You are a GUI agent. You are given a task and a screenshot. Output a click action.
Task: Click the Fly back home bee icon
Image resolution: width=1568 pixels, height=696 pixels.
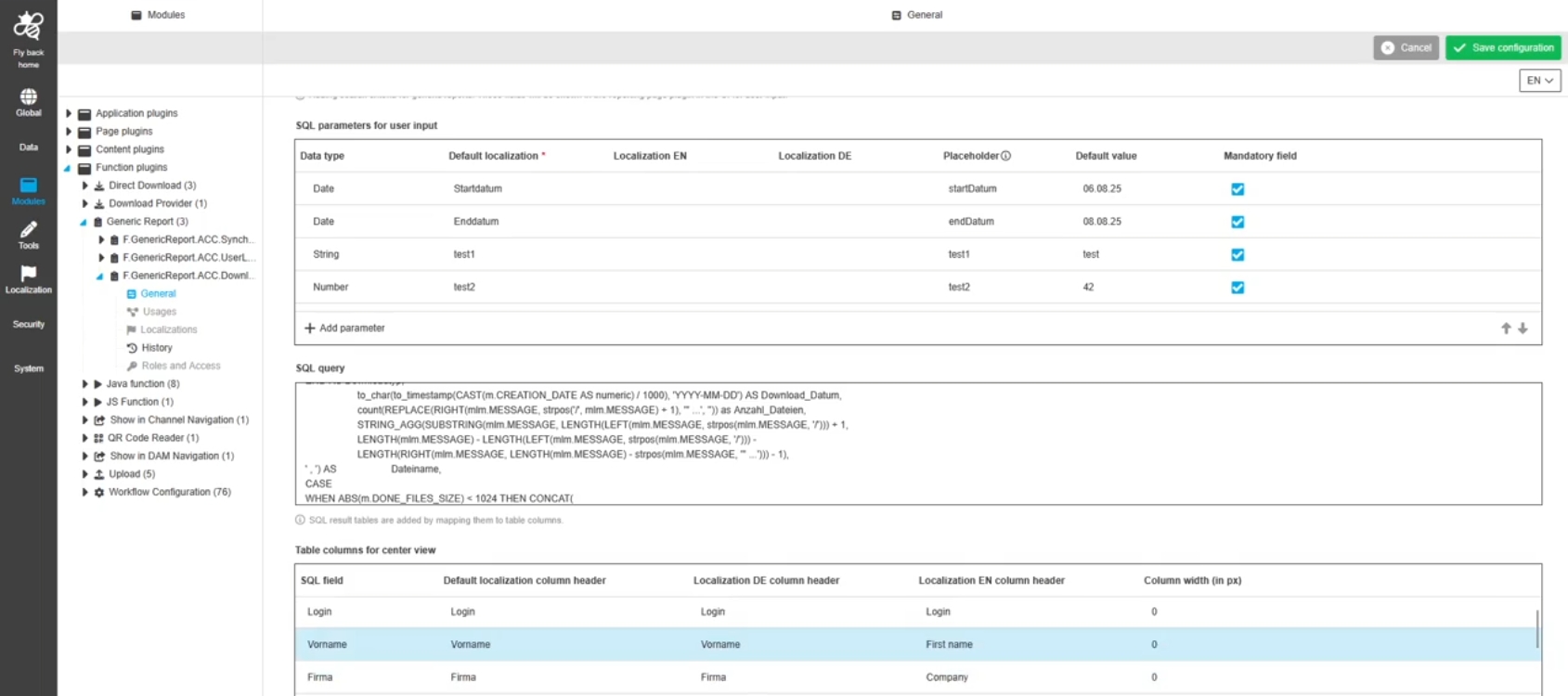pyautogui.click(x=28, y=26)
